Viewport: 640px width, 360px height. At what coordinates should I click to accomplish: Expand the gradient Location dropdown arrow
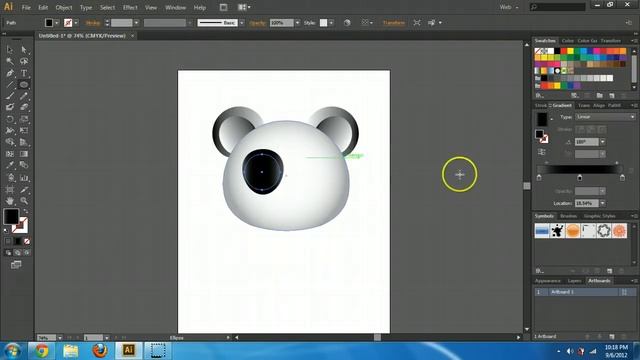pos(602,203)
